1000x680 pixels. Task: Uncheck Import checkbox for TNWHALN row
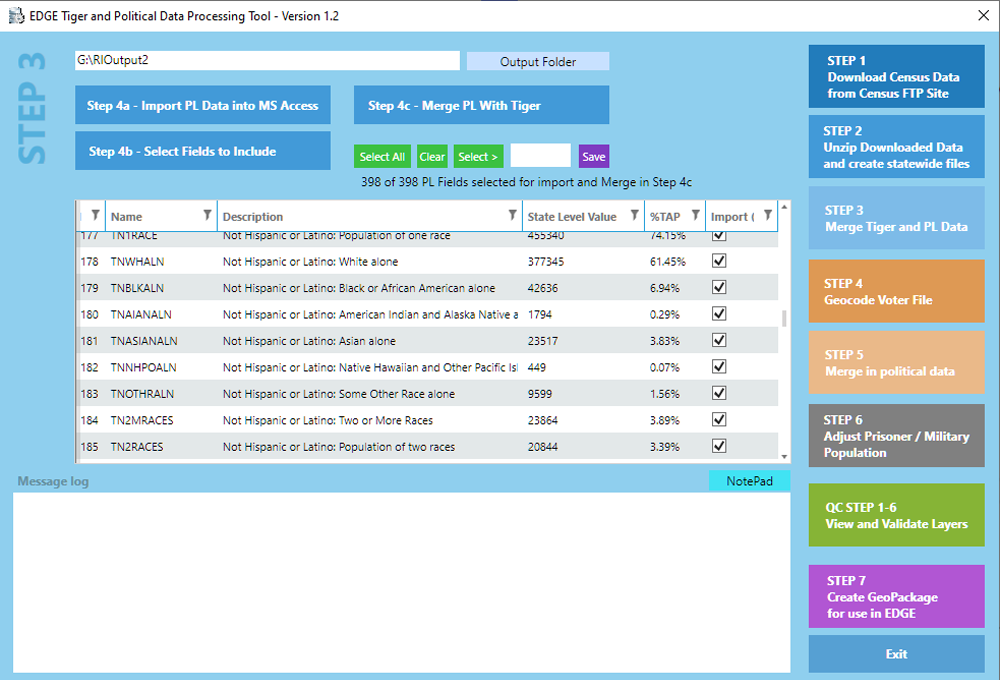click(x=719, y=261)
